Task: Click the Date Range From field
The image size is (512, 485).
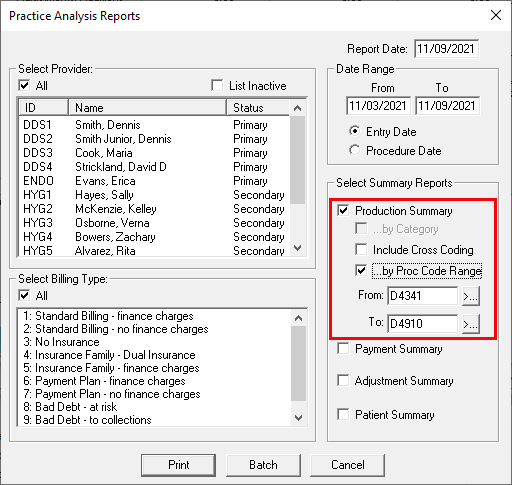Action: [378, 106]
